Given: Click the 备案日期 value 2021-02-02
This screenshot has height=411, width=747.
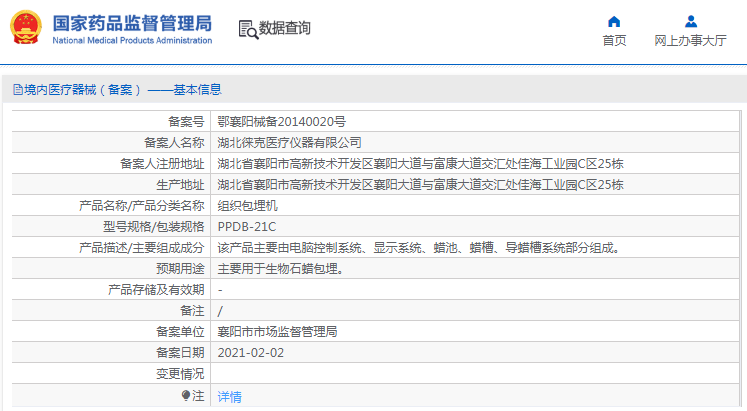Looking at the screenshot, I should click(251, 352).
